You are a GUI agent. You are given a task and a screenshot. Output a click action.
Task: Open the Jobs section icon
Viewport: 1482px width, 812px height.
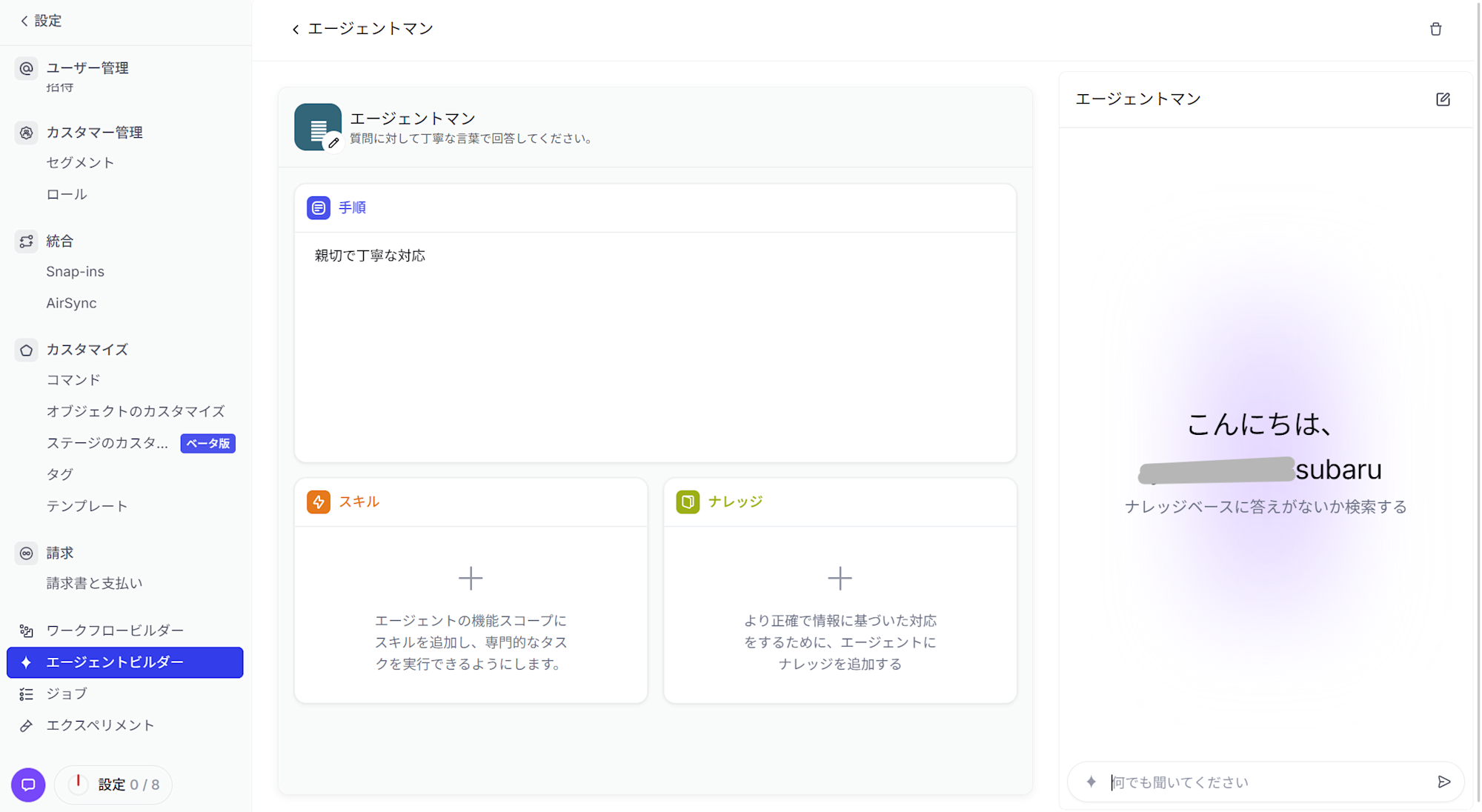click(26, 693)
